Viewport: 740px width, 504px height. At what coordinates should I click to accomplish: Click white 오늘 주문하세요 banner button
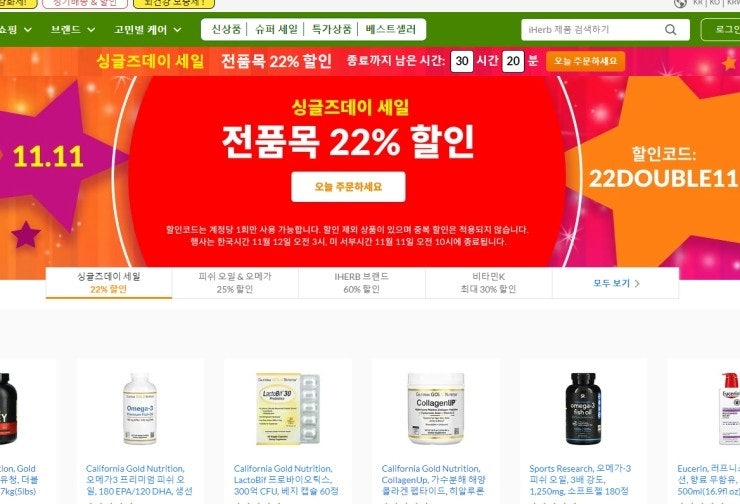click(348, 187)
